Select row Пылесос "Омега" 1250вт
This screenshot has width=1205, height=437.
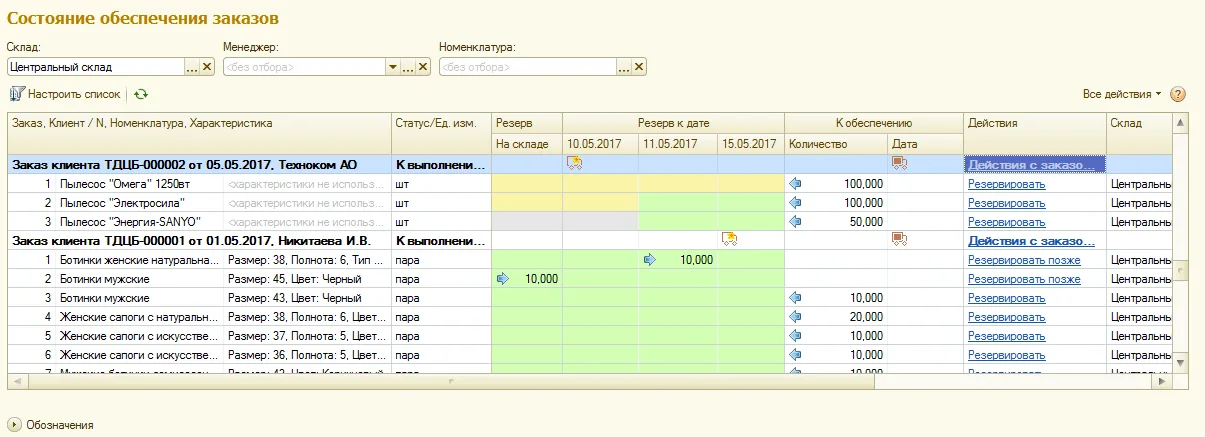coord(590,184)
